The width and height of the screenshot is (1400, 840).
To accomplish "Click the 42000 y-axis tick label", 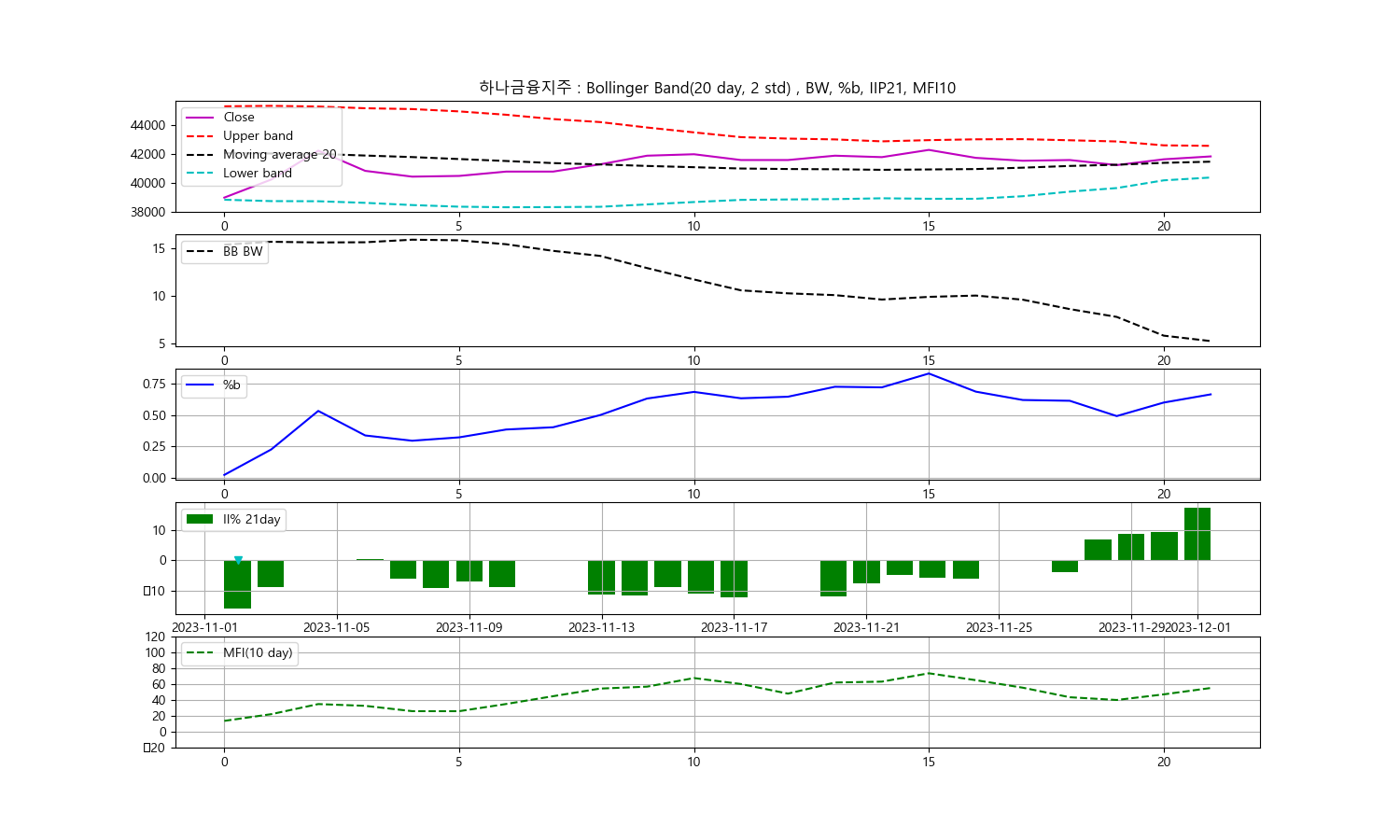I will click(x=148, y=154).
